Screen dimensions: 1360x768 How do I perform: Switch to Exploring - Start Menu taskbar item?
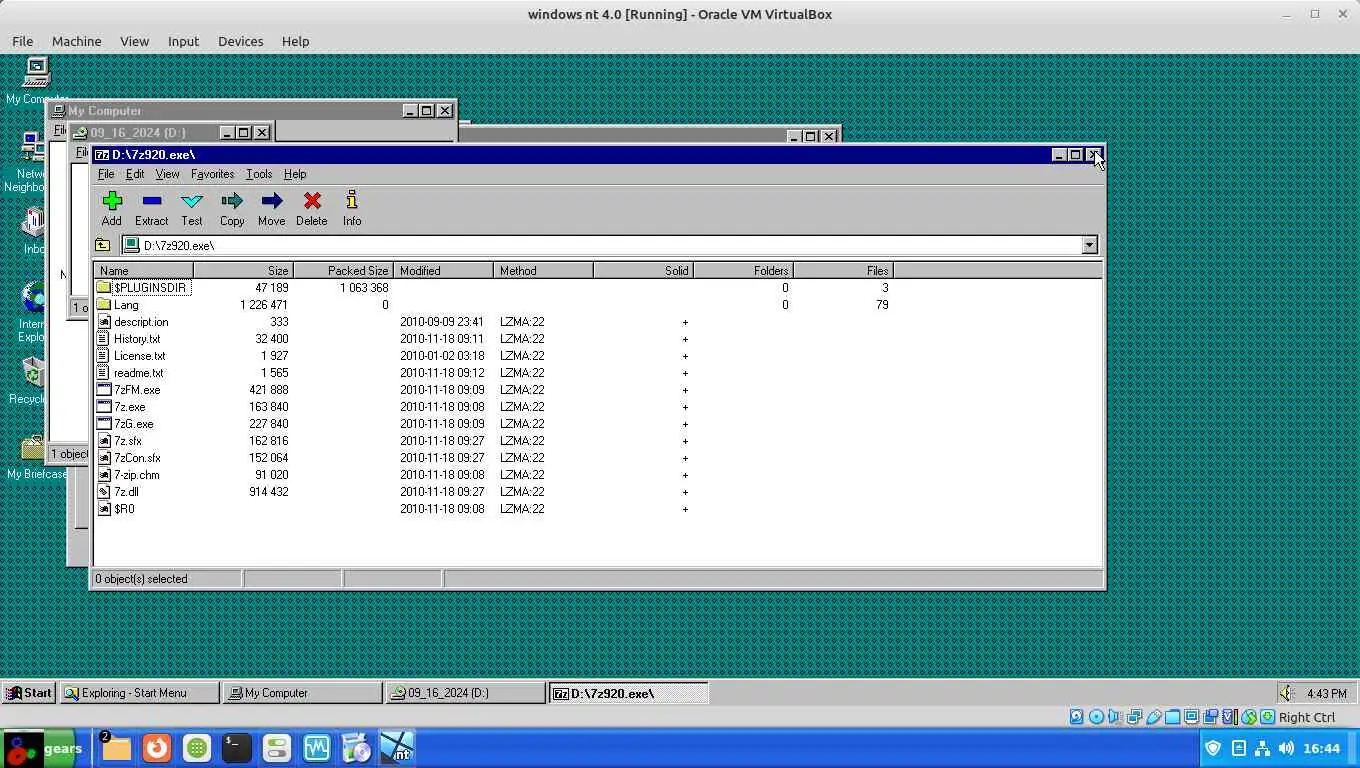pyautogui.click(x=139, y=693)
